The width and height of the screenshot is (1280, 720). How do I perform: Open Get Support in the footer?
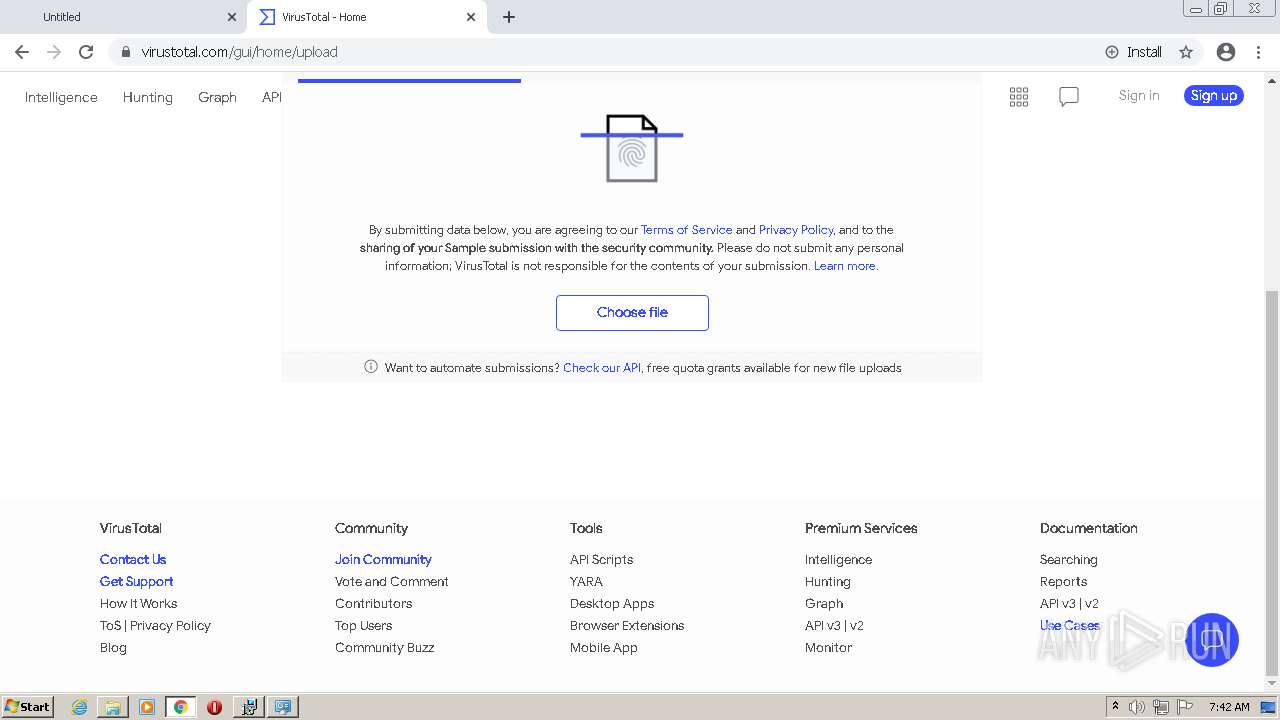[136, 582]
